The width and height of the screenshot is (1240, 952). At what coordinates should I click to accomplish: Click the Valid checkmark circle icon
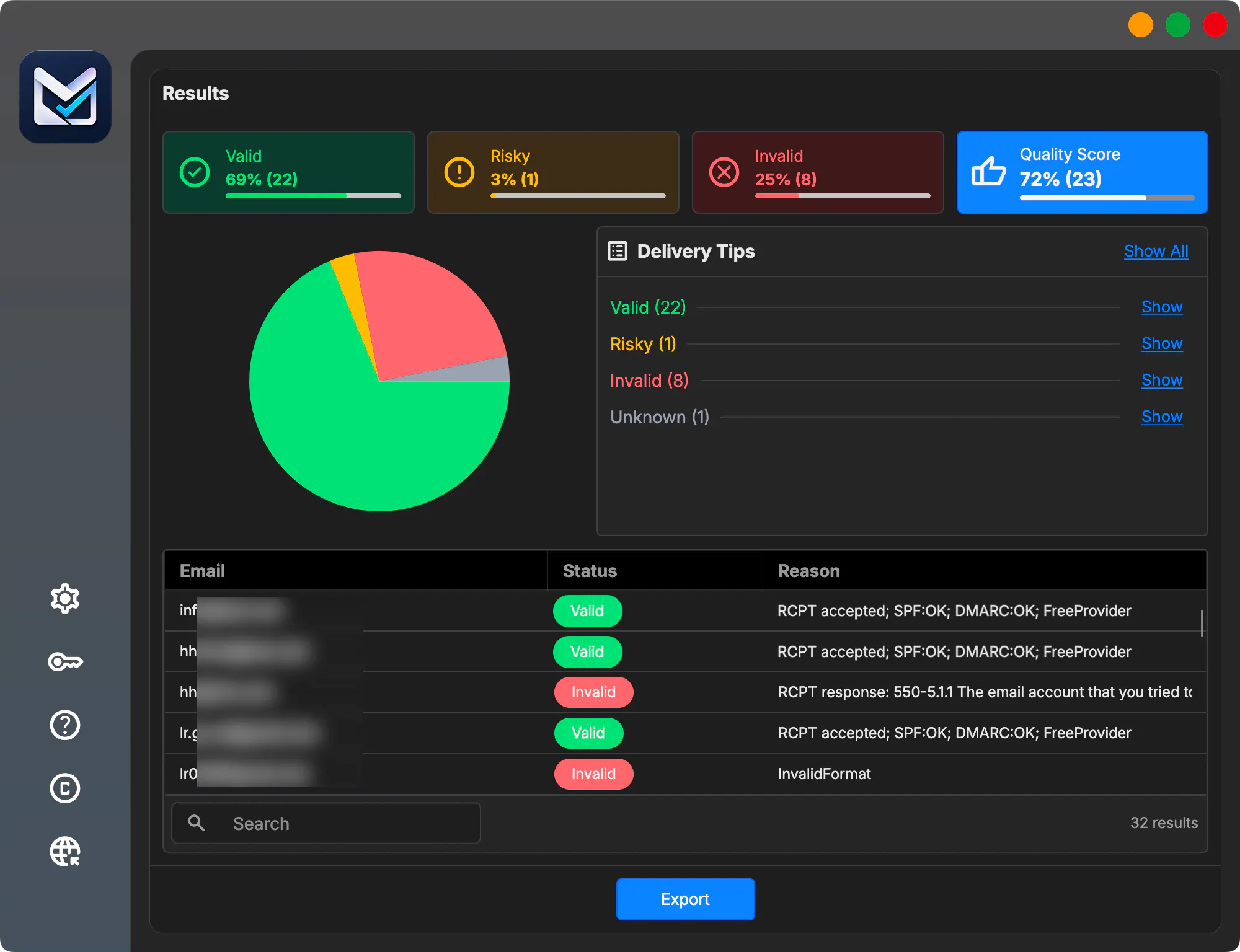click(x=195, y=172)
